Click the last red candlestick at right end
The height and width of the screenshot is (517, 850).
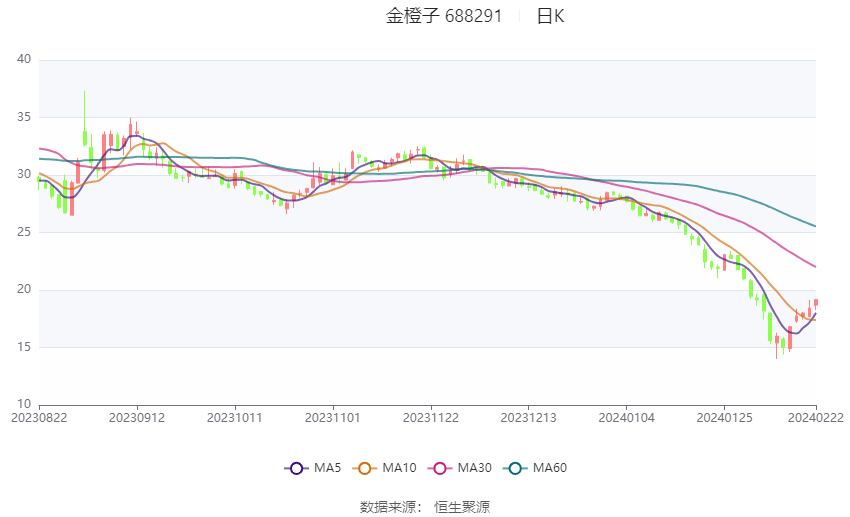point(816,303)
